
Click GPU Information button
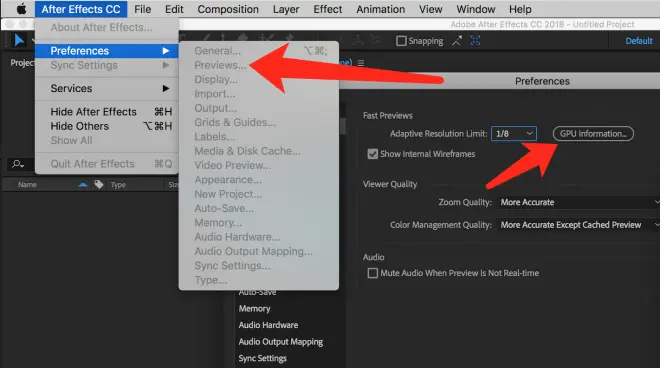[593, 133]
